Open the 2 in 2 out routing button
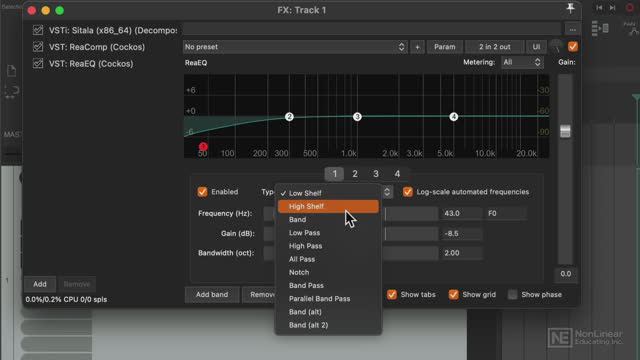The height and width of the screenshot is (360, 640). click(x=494, y=47)
